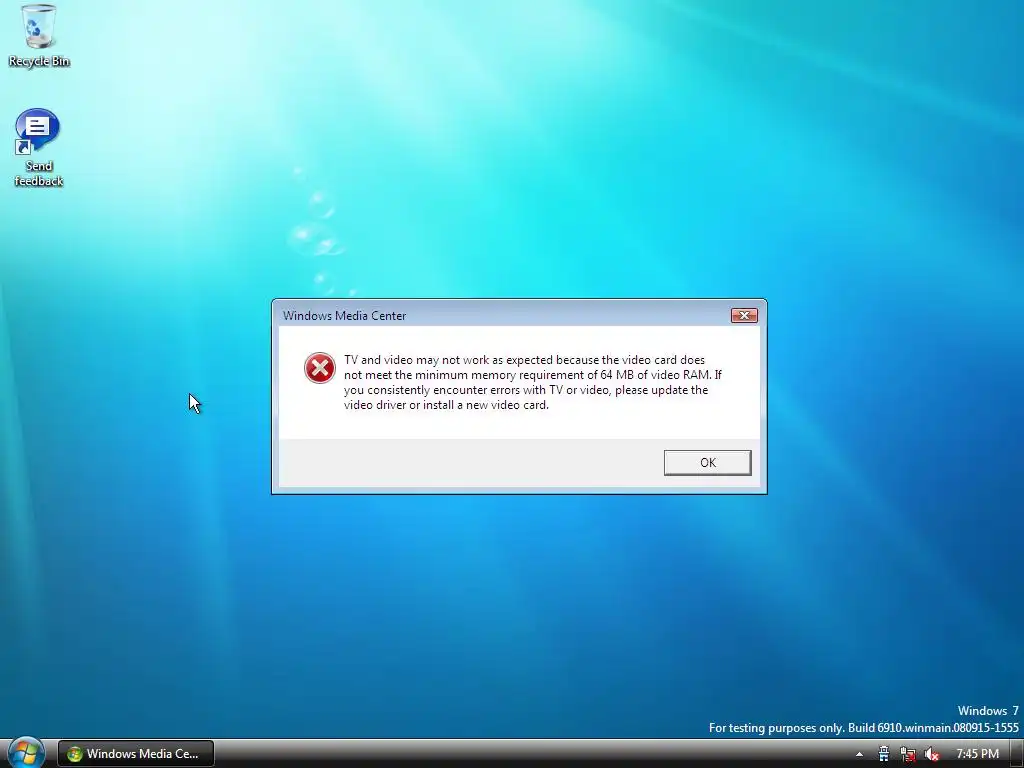Click OK in the Windows Media Center dialog
Screen dimensions: 1024x768
pos(707,462)
